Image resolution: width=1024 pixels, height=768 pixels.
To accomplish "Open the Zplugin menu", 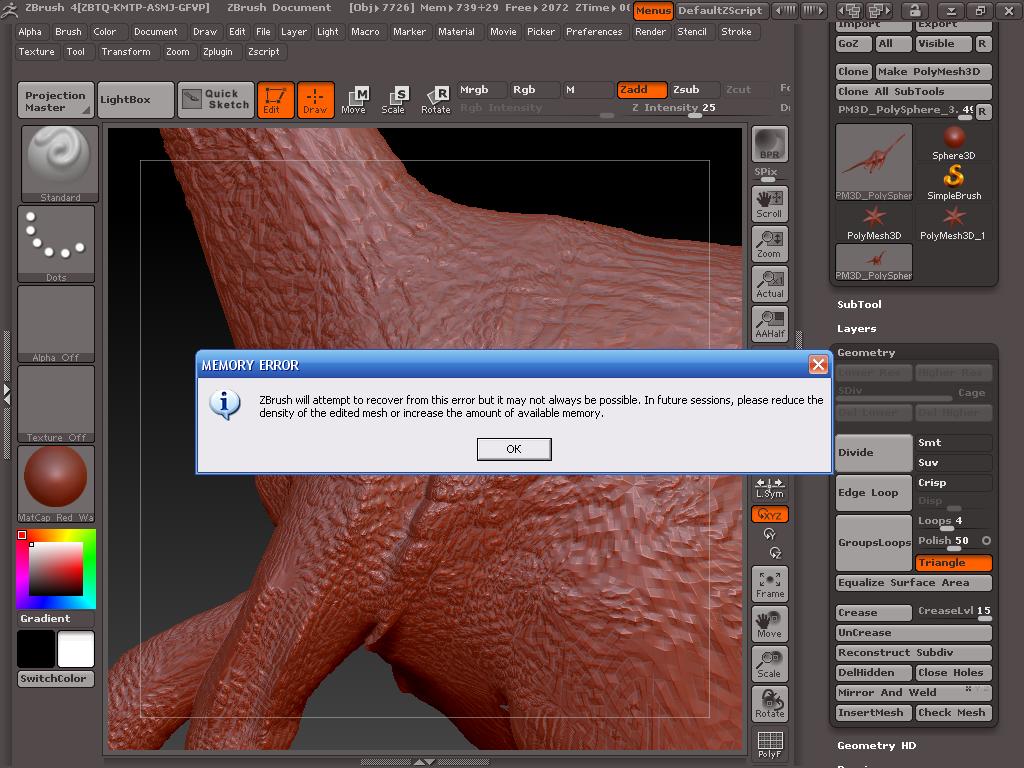I will point(217,52).
